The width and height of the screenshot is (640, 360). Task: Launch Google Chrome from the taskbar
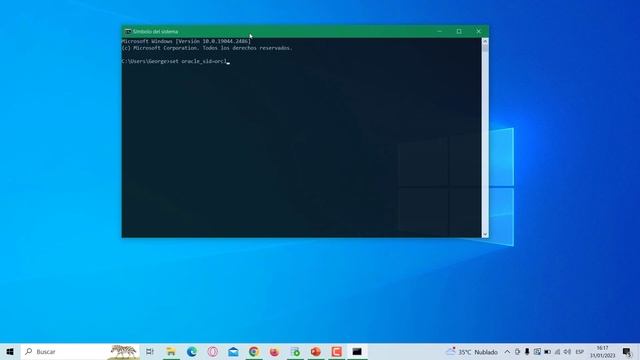click(x=254, y=351)
